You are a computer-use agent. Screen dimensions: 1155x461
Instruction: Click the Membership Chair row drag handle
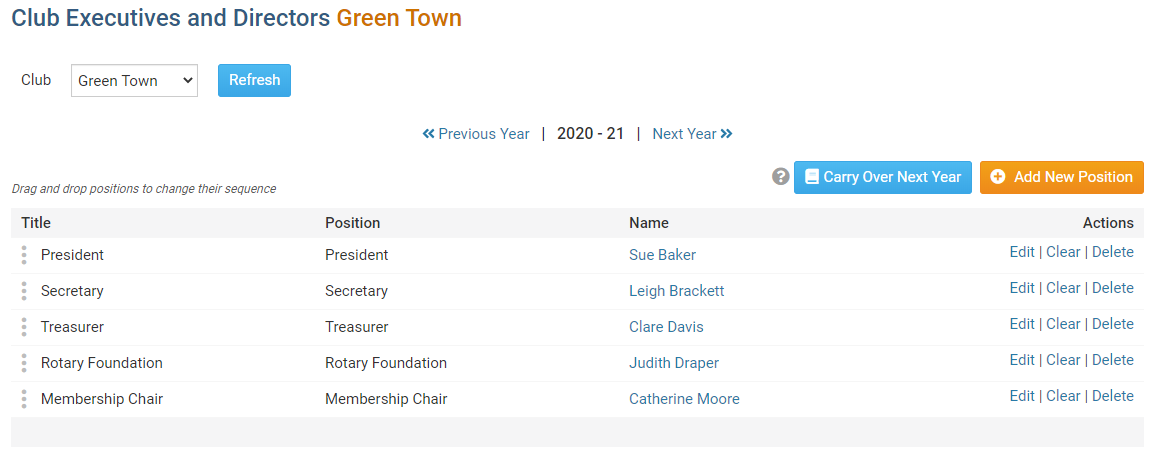(x=24, y=399)
